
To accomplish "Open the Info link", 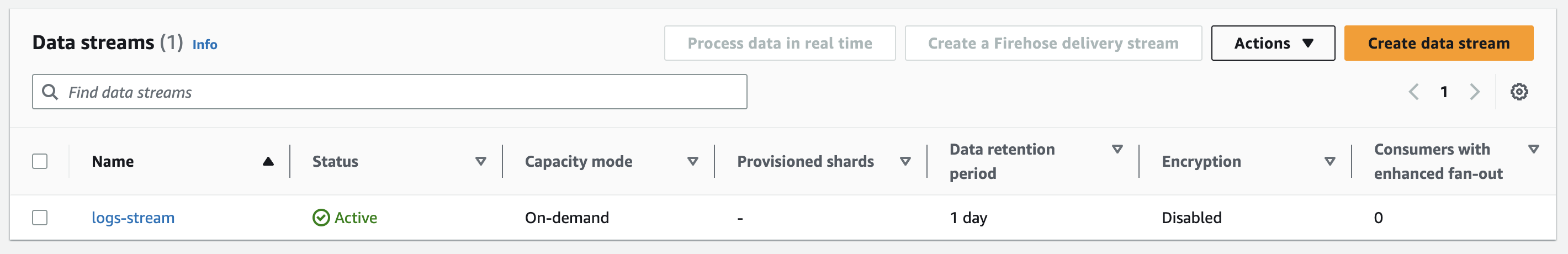I will 204,45.
